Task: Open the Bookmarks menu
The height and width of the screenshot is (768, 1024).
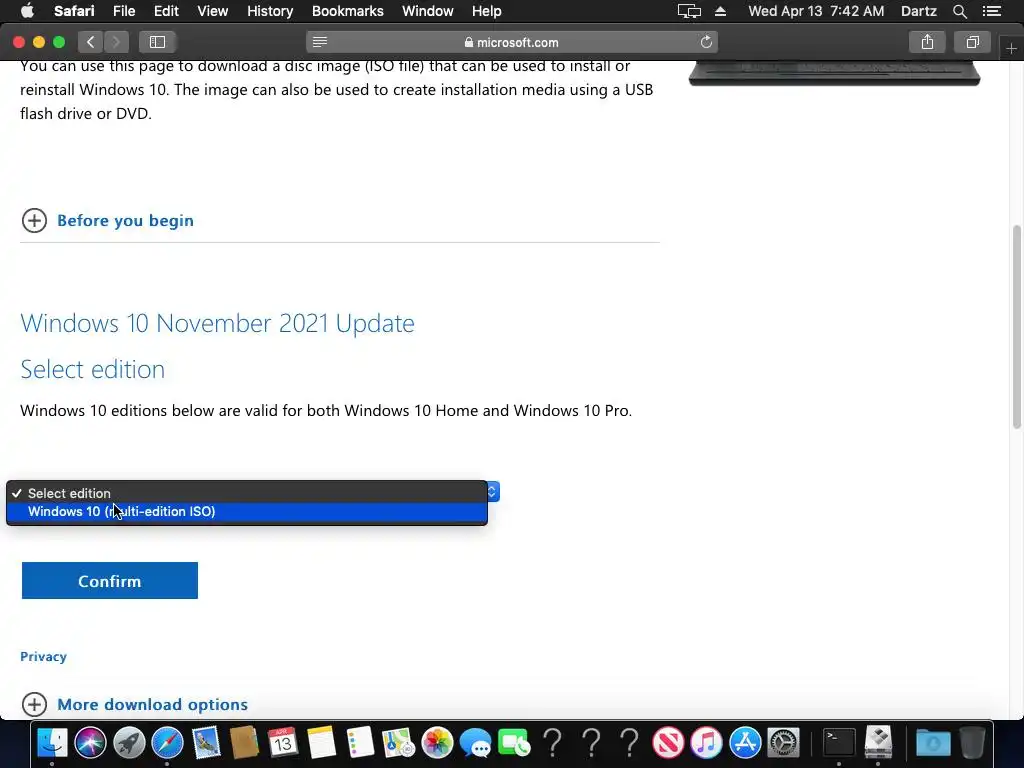Action: tap(347, 11)
